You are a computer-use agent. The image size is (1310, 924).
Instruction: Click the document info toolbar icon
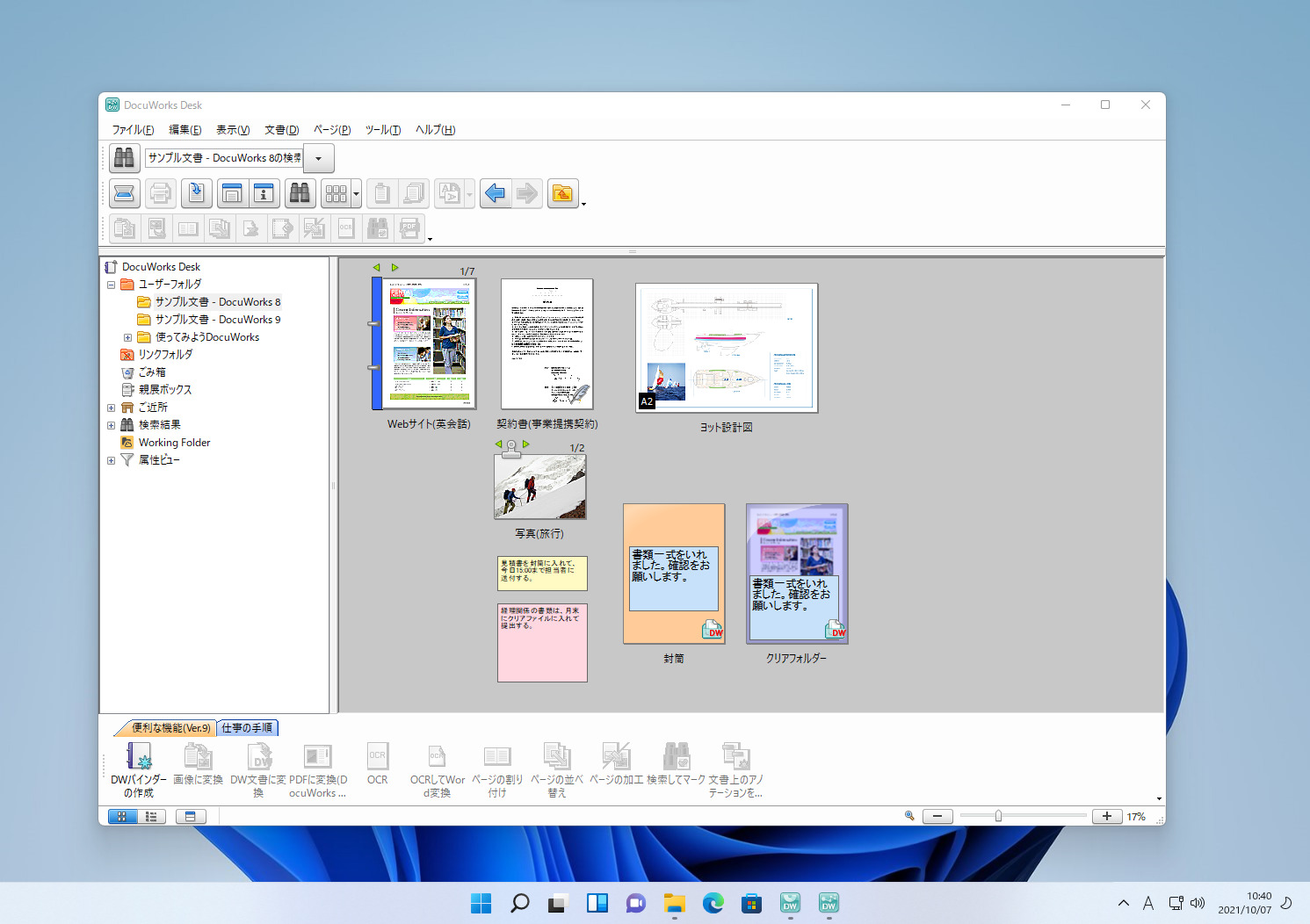click(x=264, y=193)
